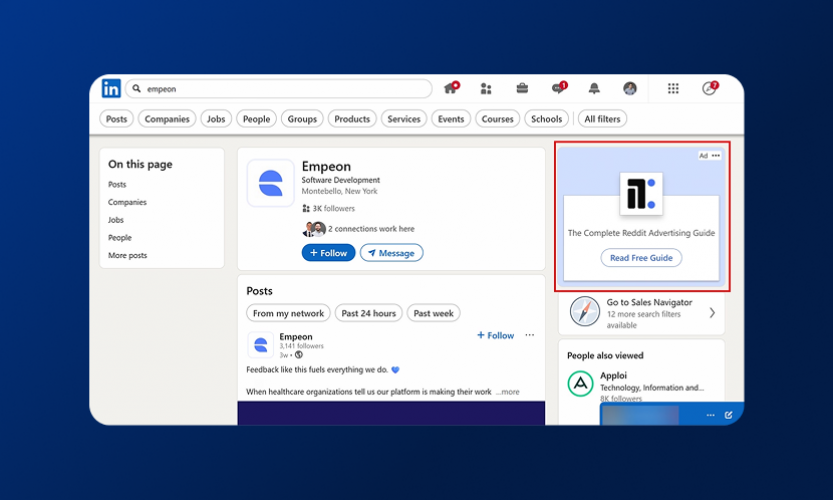The image size is (833, 500).
Task: Open 'The Complete Reddit Advertising Guide' text
Action: pyautogui.click(x=641, y=233)
